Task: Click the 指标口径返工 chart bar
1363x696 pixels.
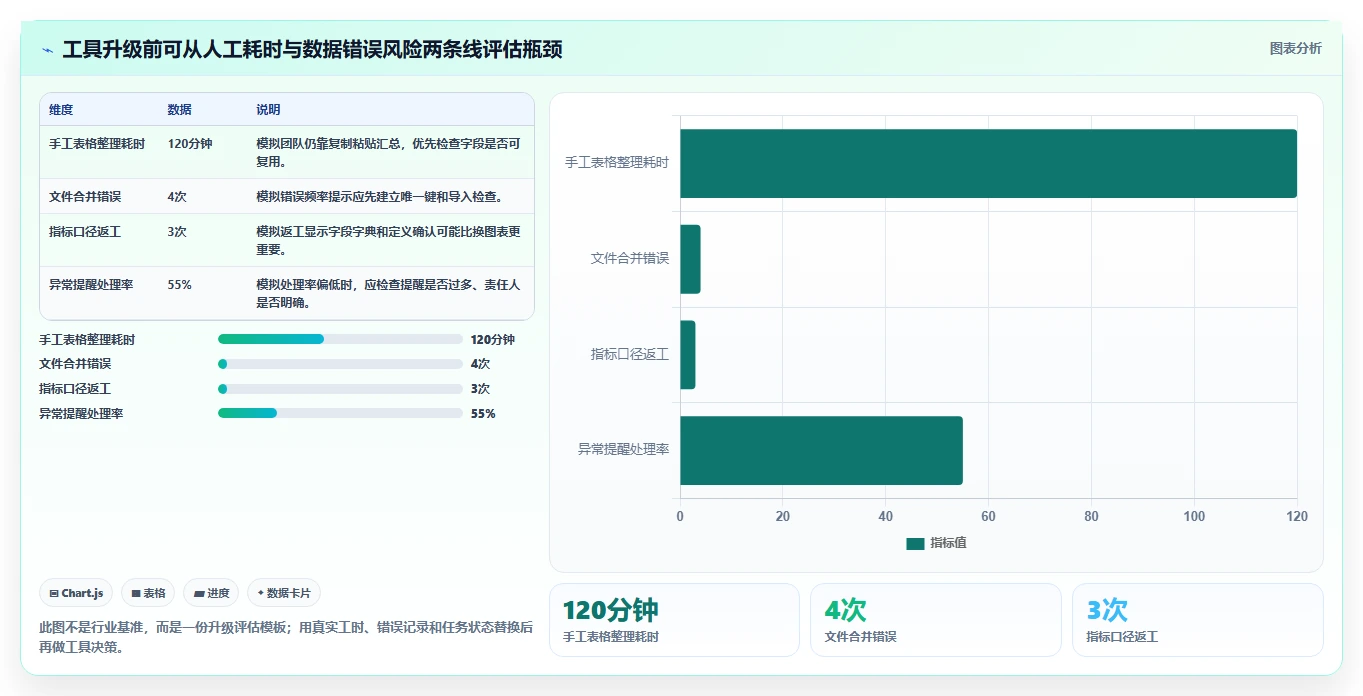Action: [x=687, y=355]
